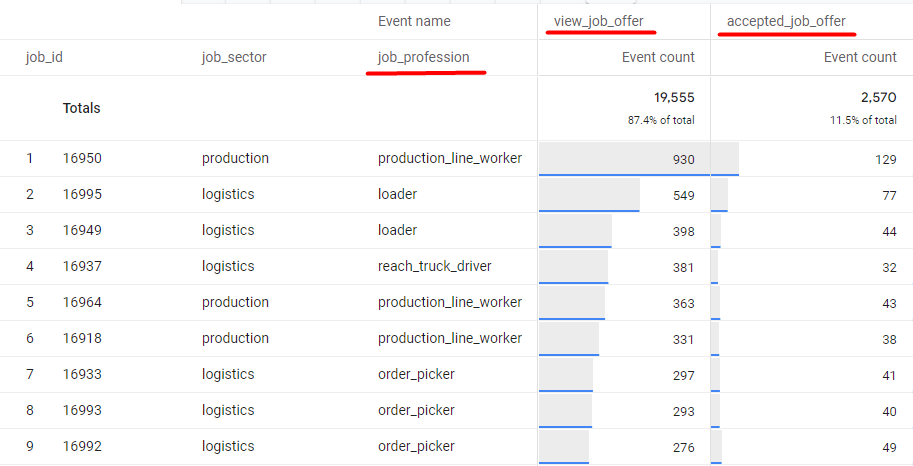The image size is (913, 466).
Task: Select job ID 16995 cell
Action: click(x=81, y=195)
